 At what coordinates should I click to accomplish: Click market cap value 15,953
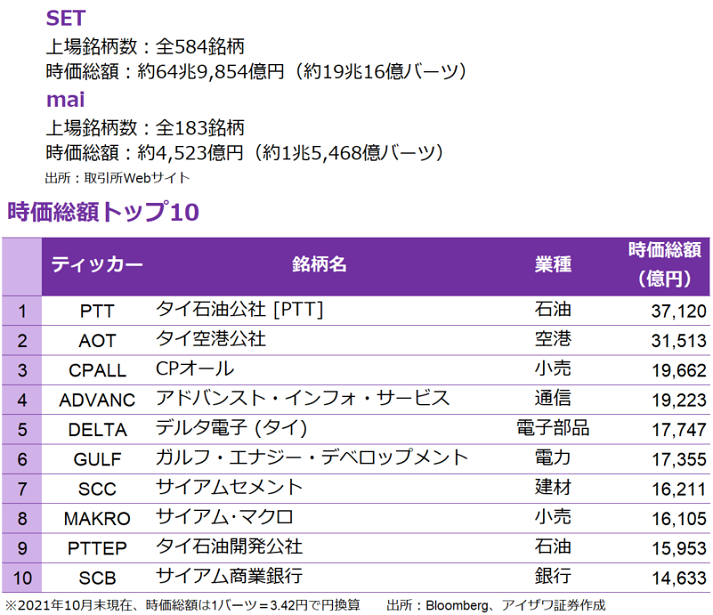pos(678,549)
